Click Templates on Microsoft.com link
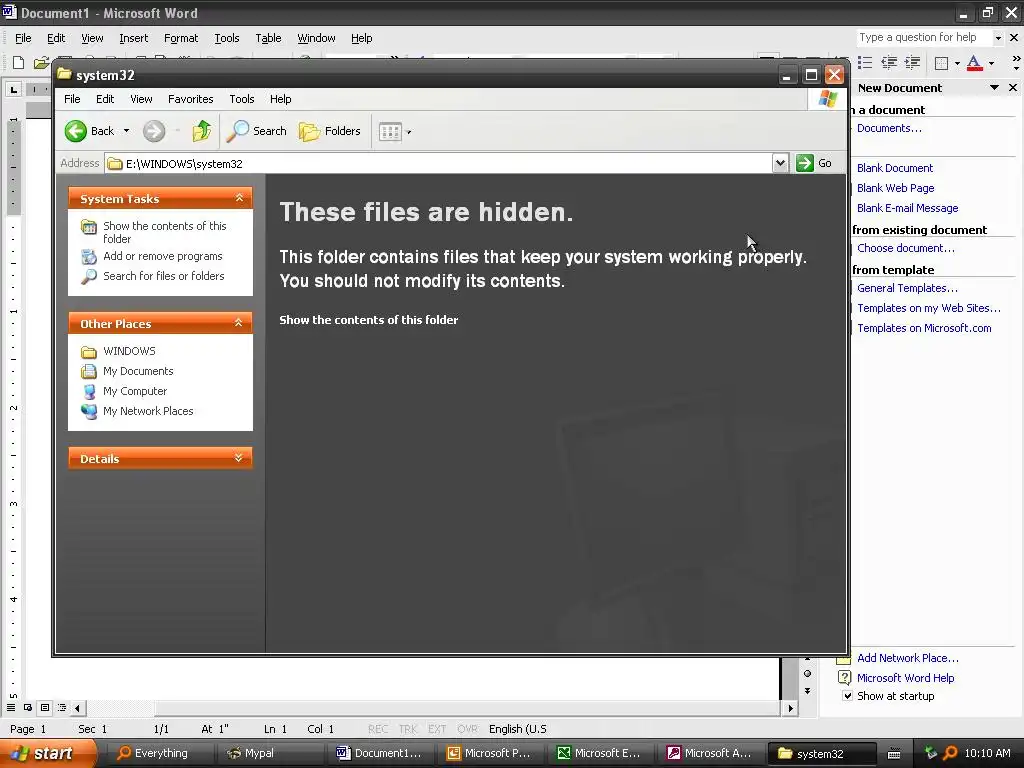 pyautogui.click(x=924, y=328)
